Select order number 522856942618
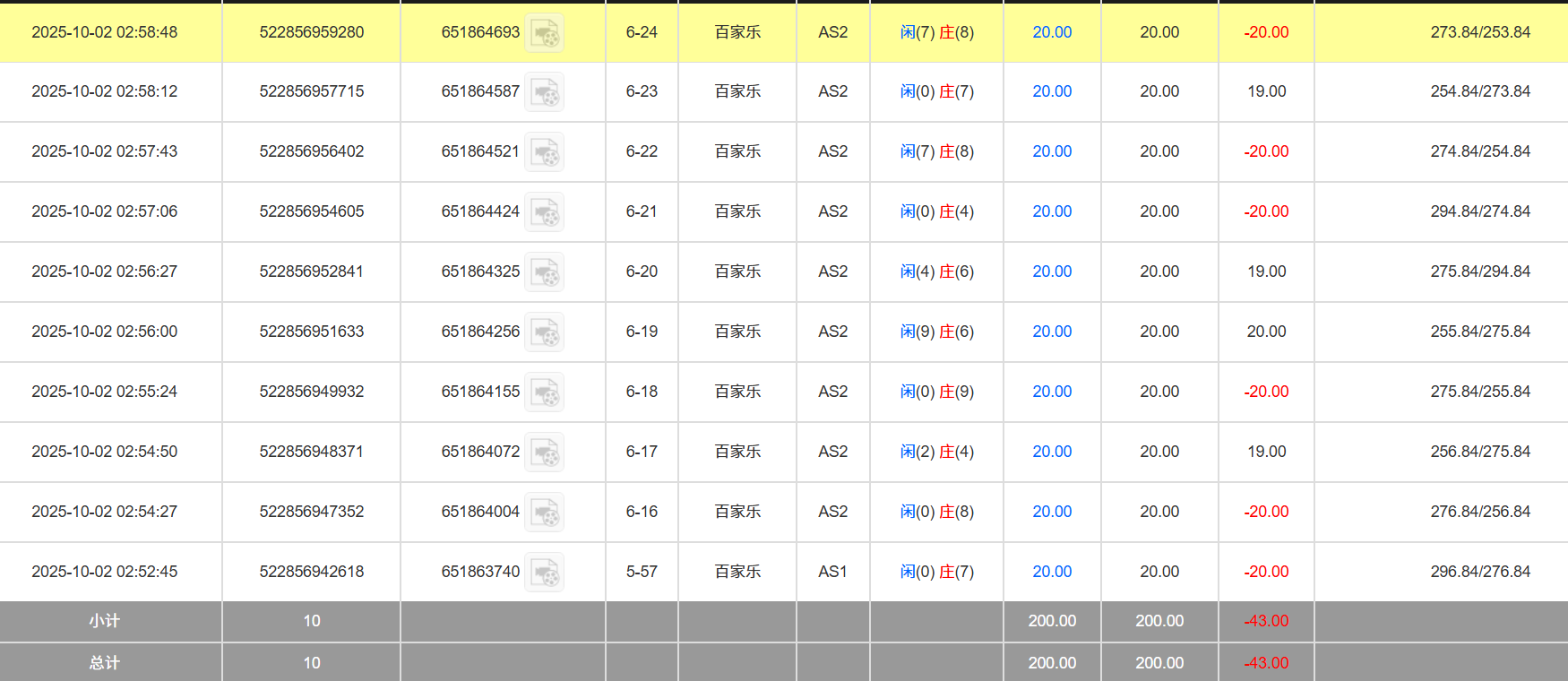 312,572
